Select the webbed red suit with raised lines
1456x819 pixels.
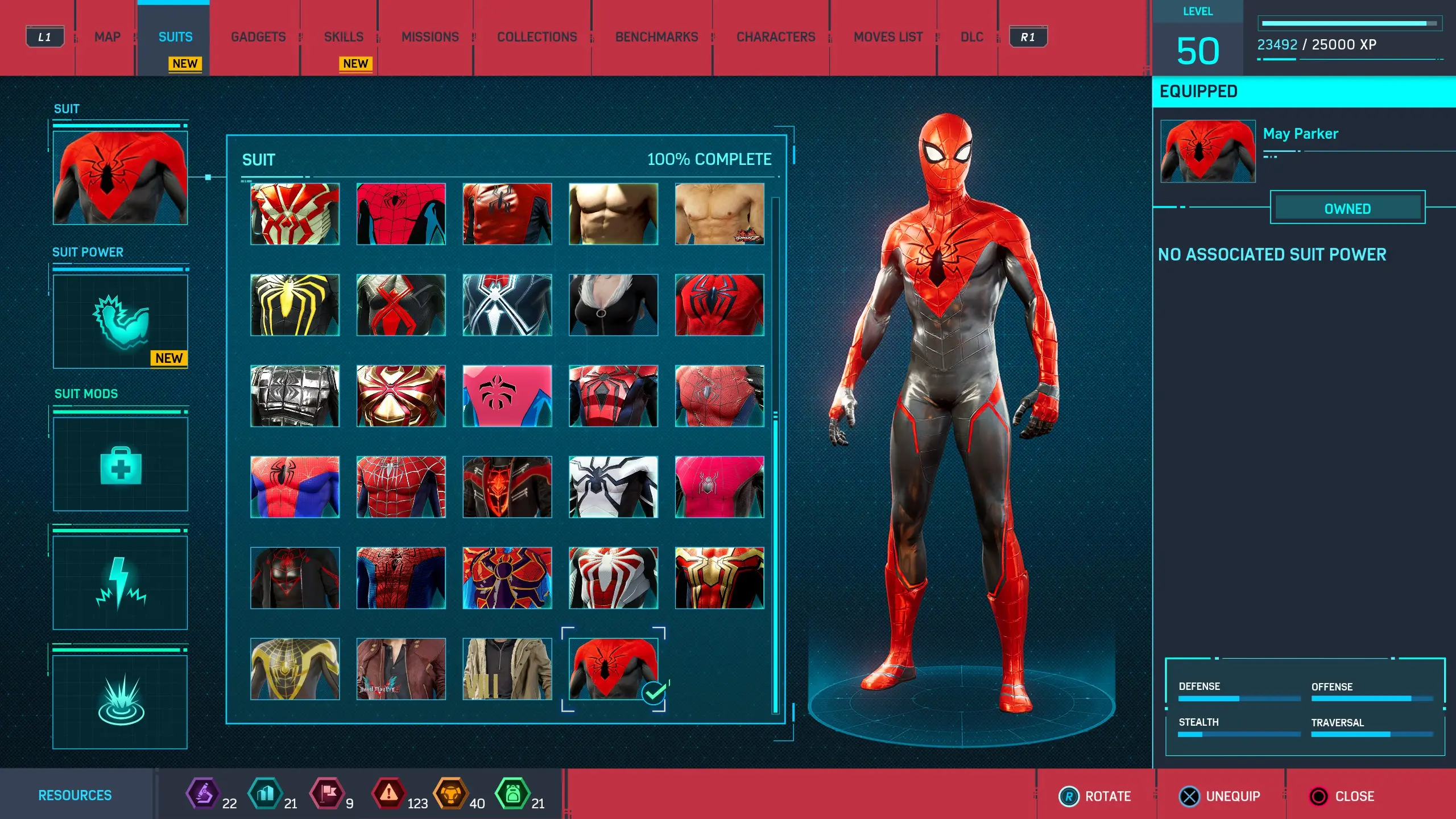click(401, 487)
